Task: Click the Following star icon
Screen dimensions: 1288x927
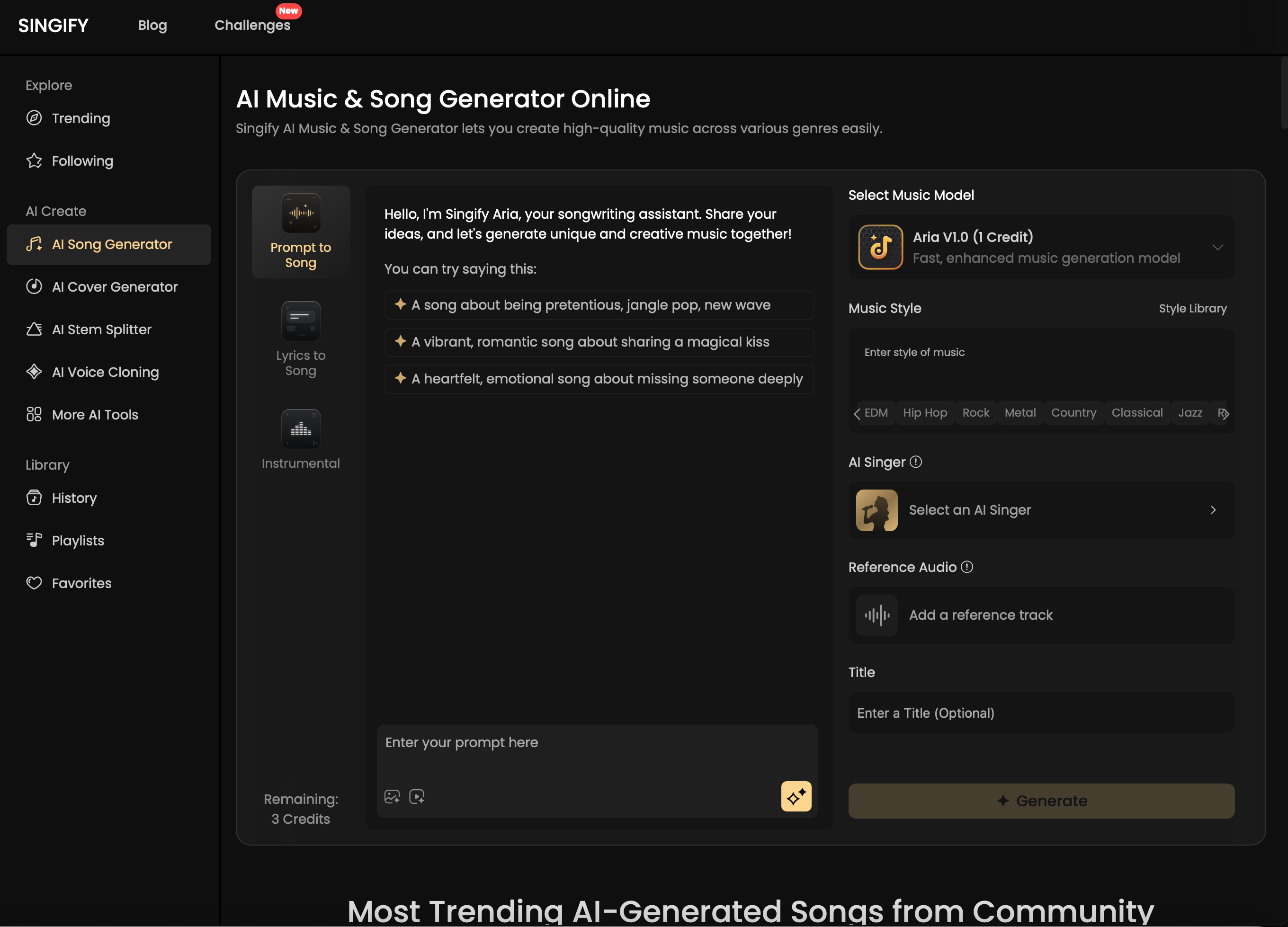Action: point(34,160)
